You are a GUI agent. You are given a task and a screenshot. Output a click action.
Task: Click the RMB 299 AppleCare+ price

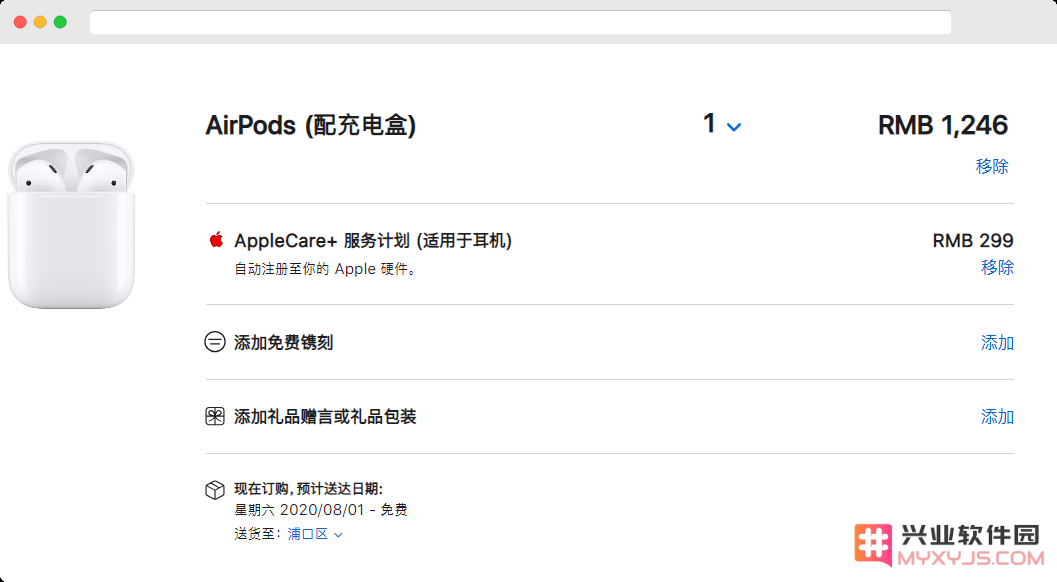[x=973, y=241]
